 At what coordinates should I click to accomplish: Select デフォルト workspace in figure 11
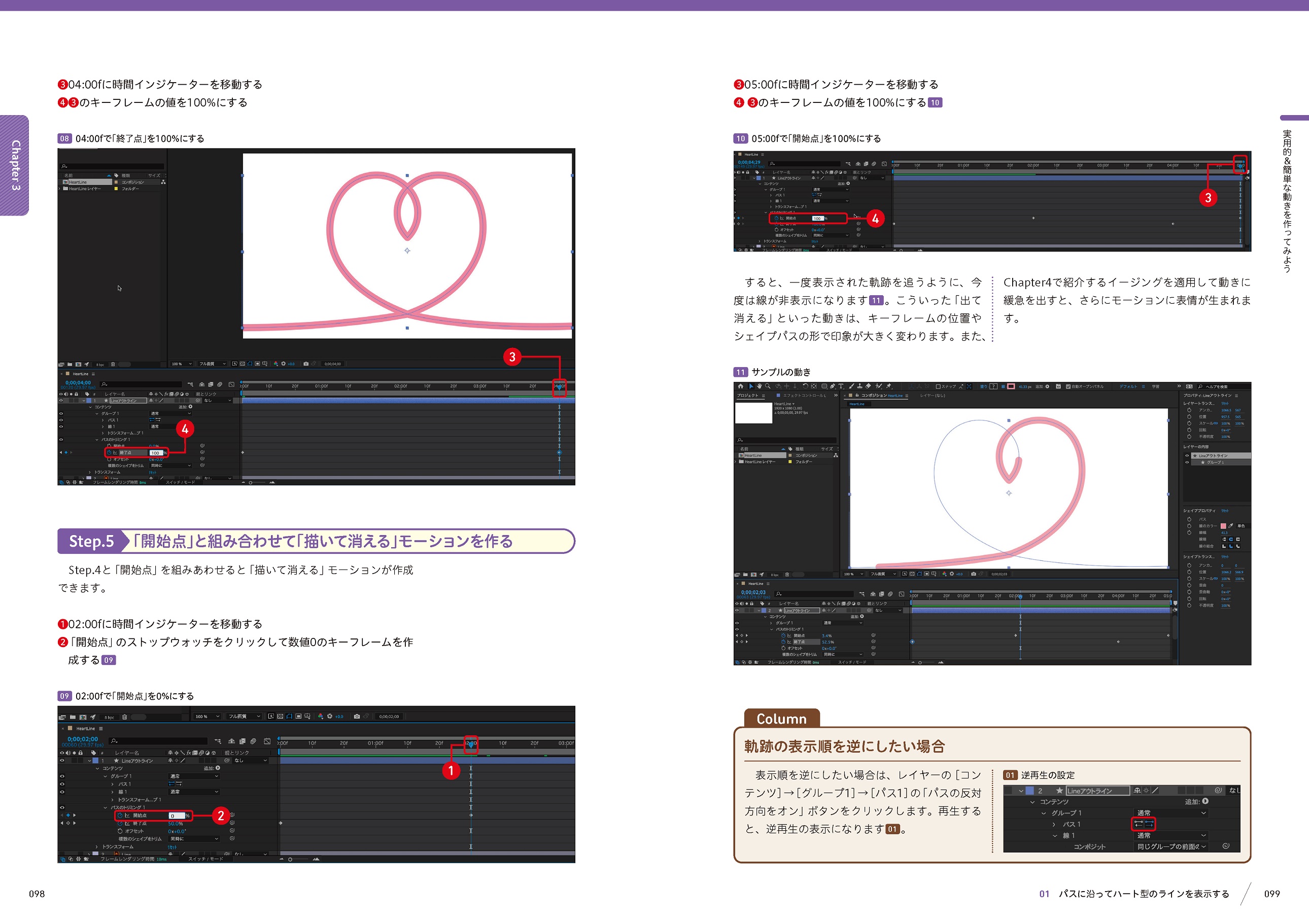(1128, 386)
